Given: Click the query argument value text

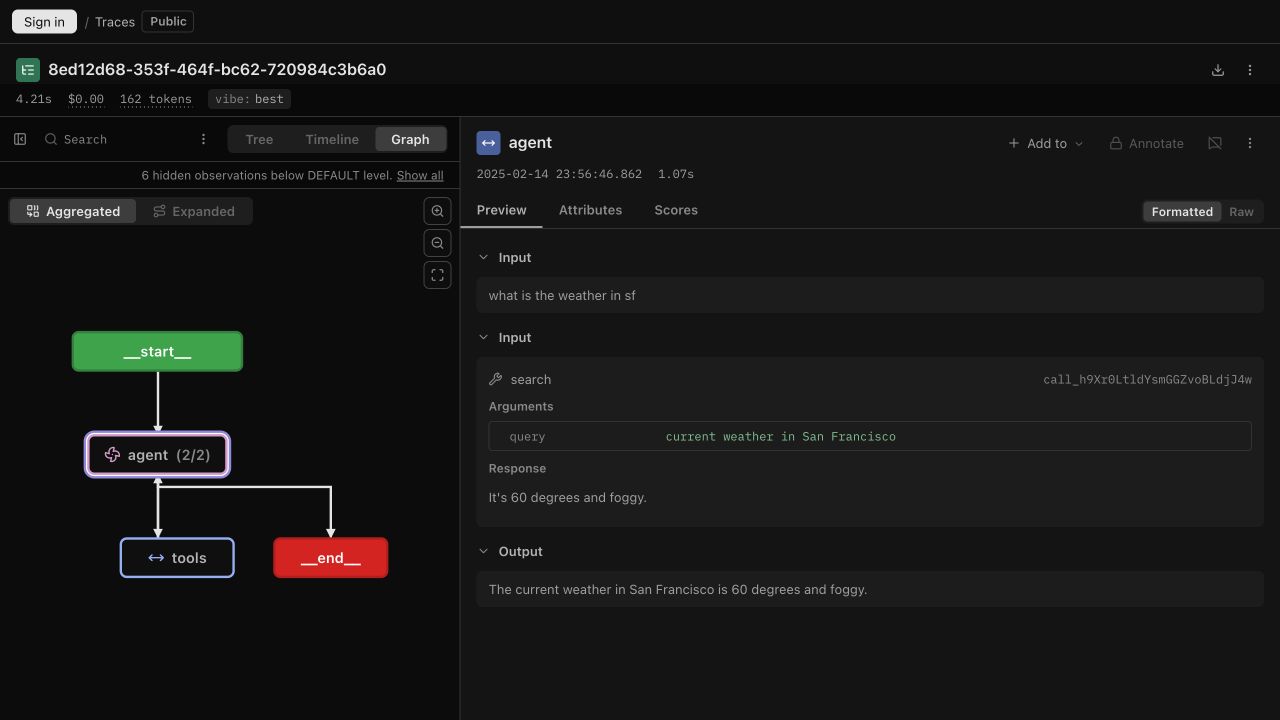Looking at the screenshot, I should 781,436.
